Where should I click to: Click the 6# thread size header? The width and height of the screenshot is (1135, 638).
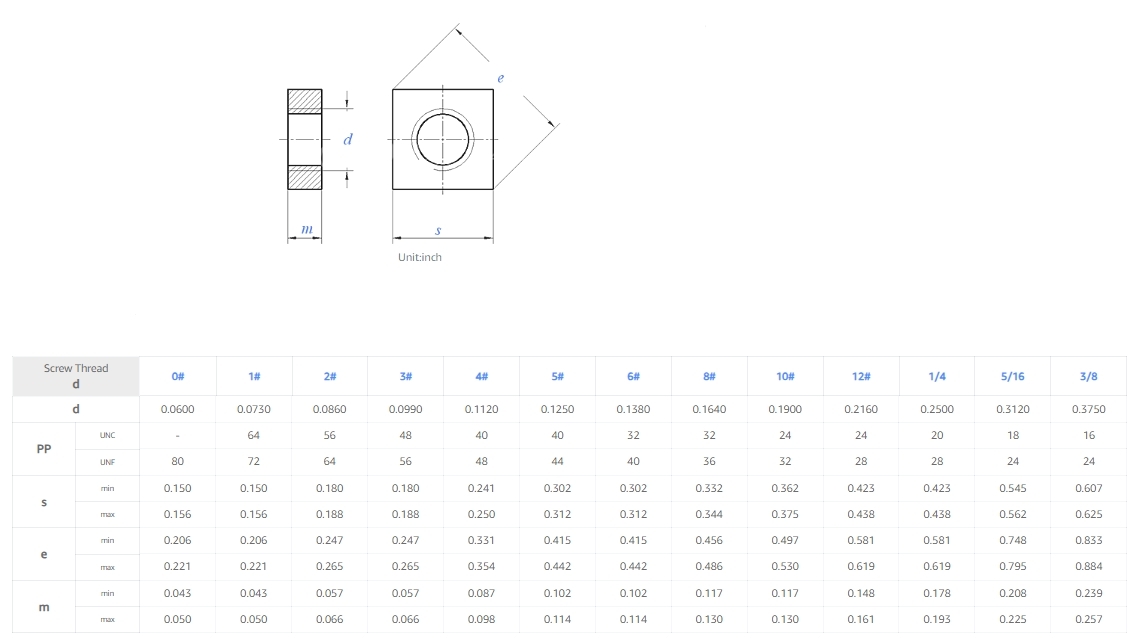[633, 376]
